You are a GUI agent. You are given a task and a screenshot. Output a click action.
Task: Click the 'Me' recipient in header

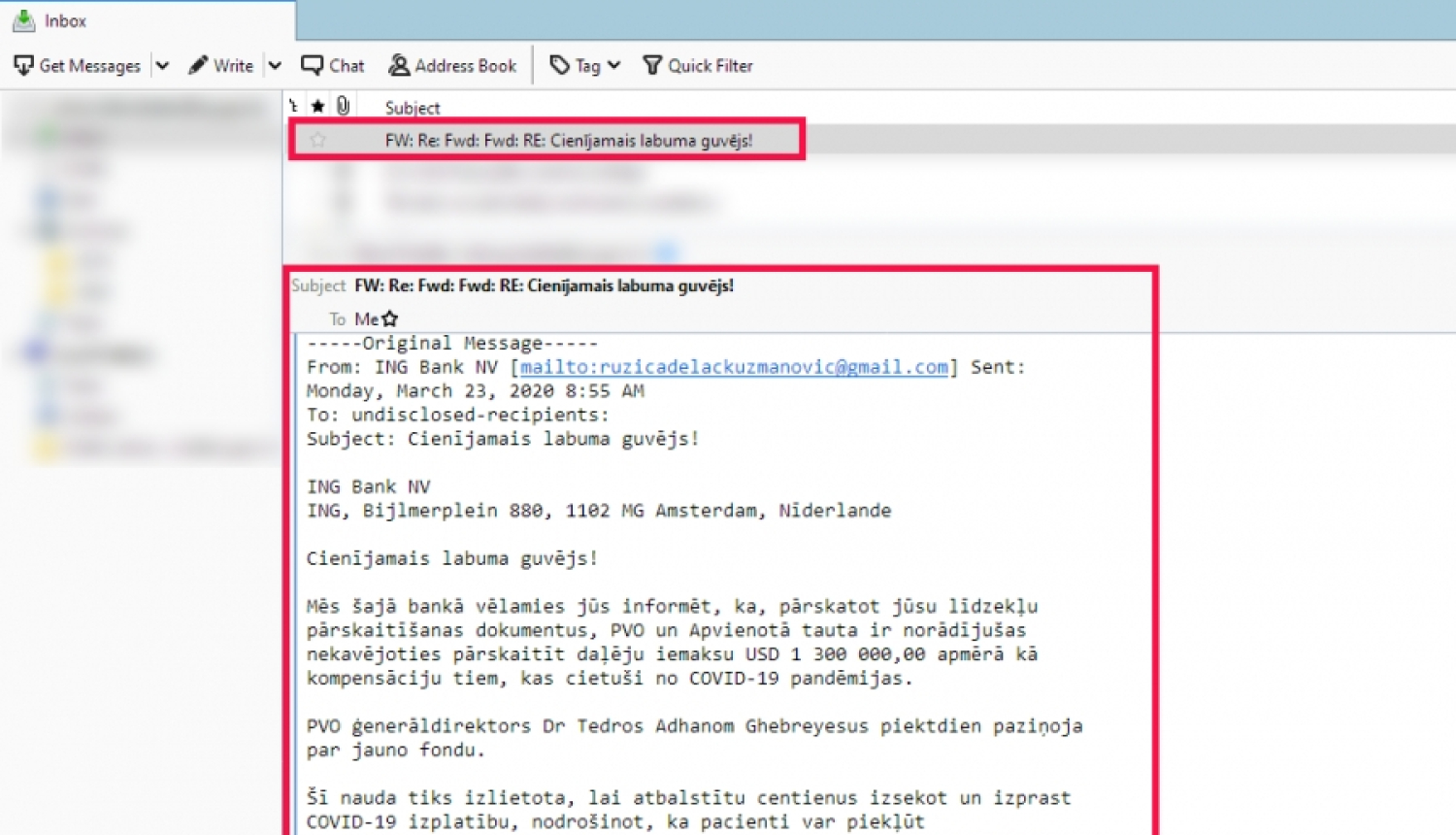(366, 318)
